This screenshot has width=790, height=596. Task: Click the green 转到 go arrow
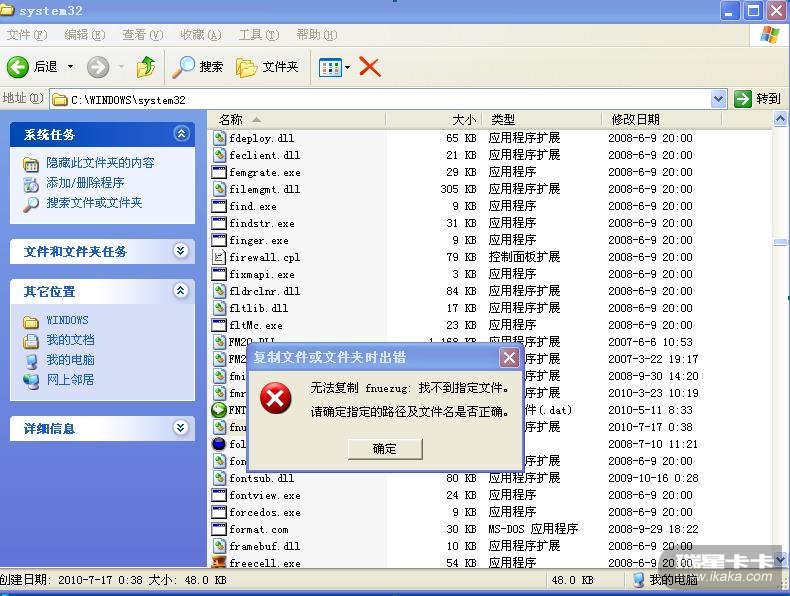point(743,99)
